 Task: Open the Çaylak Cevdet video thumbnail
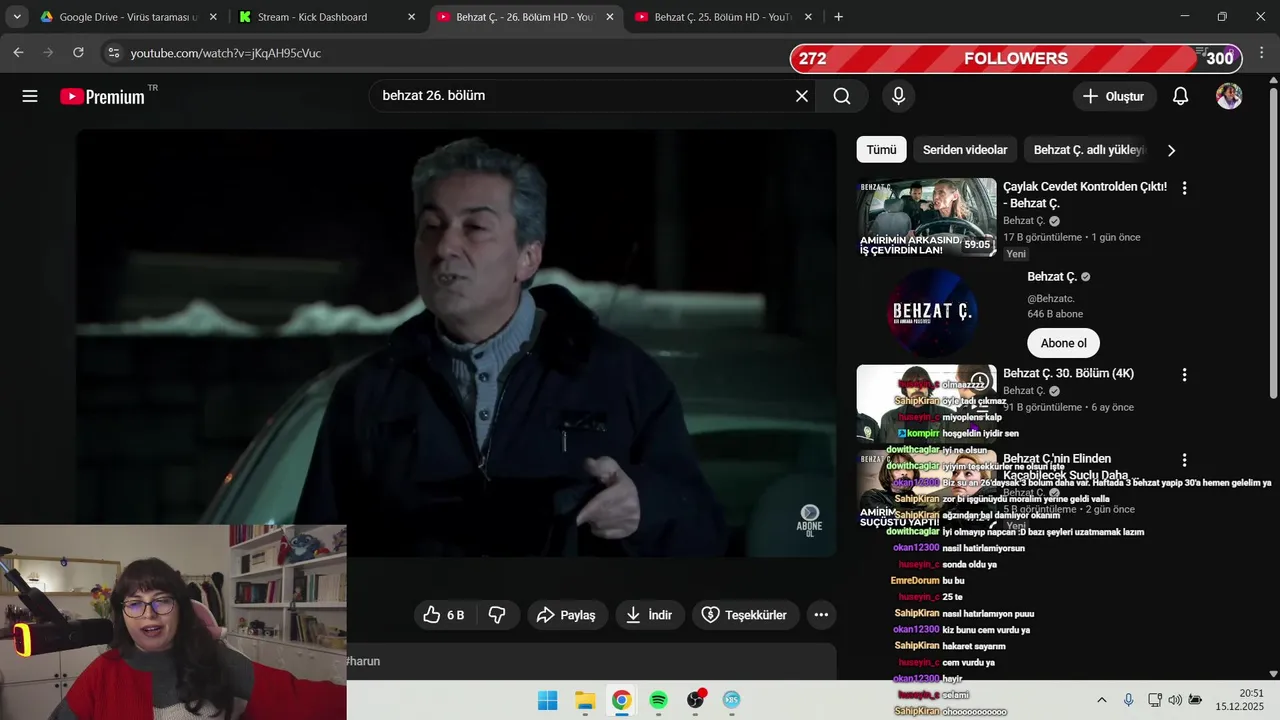(927, 217)
